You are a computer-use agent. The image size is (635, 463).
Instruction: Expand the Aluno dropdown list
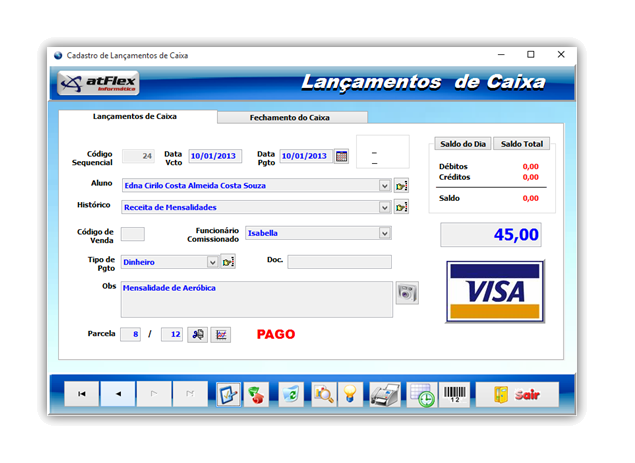385,185
